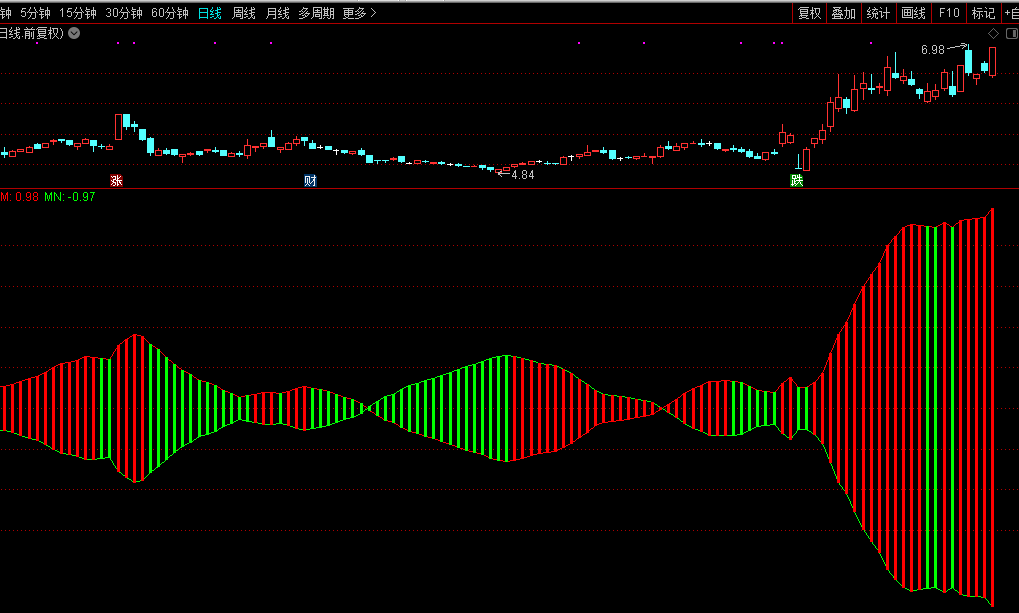The width and height of the screenshot is (1019, 613).
Task: Select the 日线 daily chart tab
Action: point(210,13)
